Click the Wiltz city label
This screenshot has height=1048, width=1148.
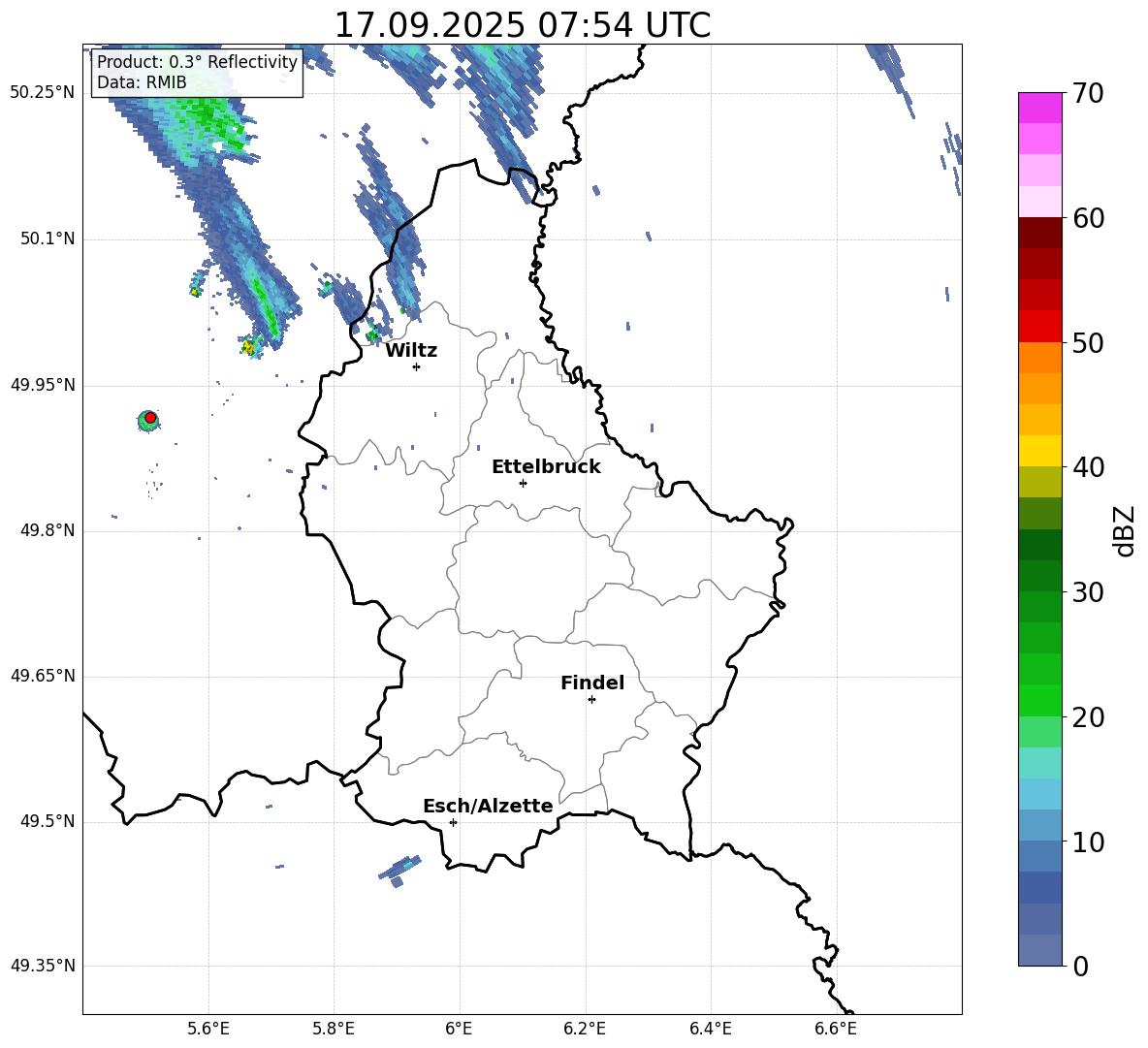(x=411, y=351)
